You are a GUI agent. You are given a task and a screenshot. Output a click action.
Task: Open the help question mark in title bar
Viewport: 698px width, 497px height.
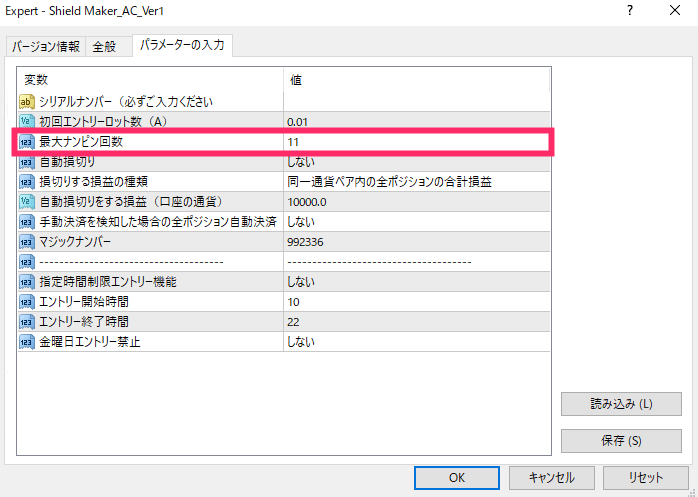click(630, 10)
